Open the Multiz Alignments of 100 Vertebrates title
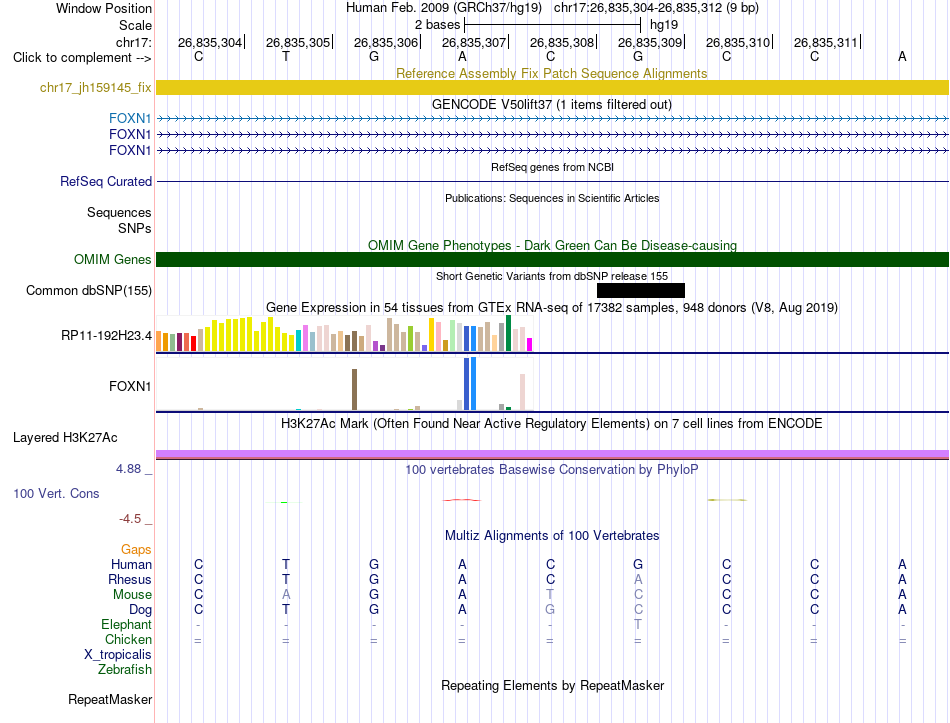 coord(552,535)
